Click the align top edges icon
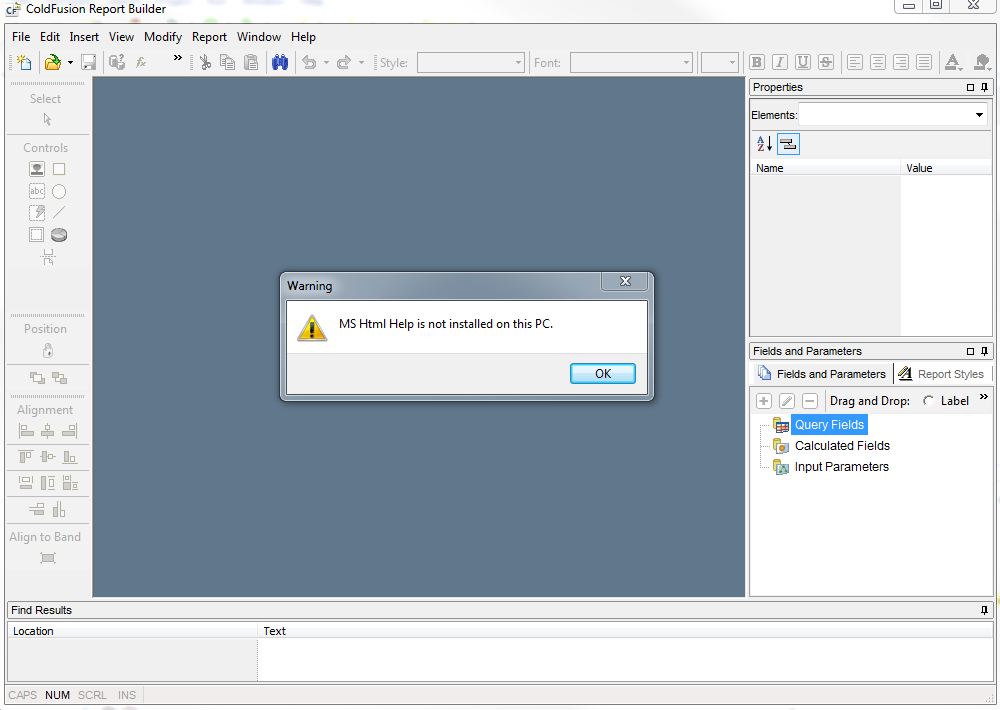The image size is (1000, 710). tap(26, 457)
